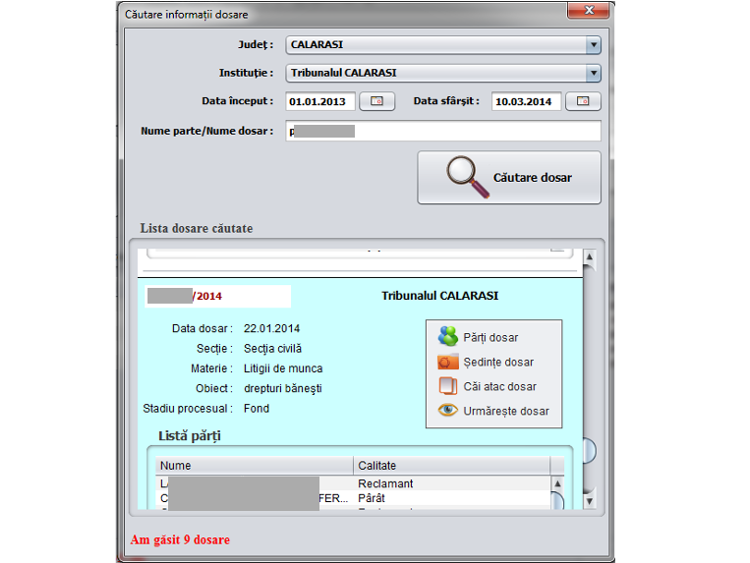Click the Părți dosar people icon
Image resolution: width=750 pixels, height=563 pixels.
click(447, 337)
